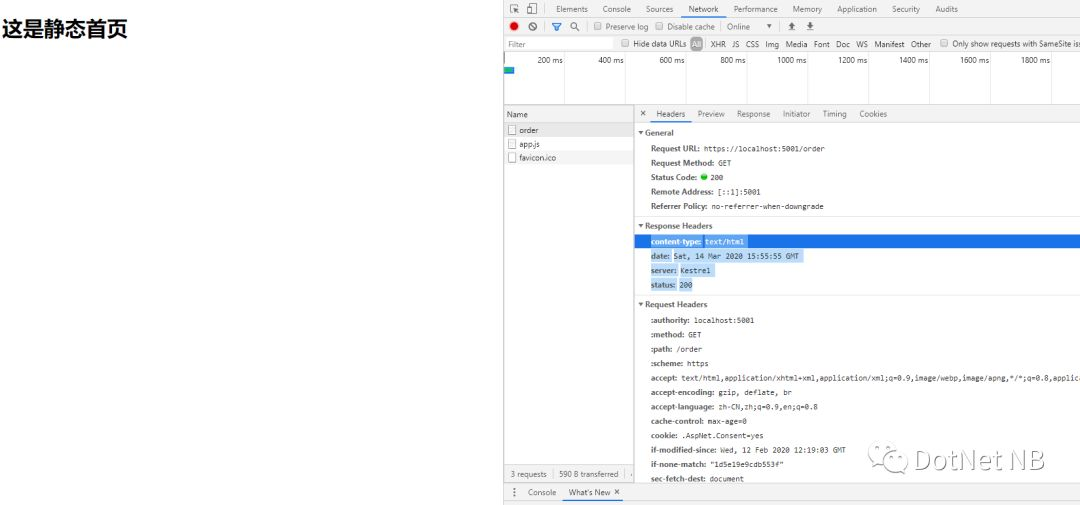Open the Online throttling dropdown
The width and height of the screenshot is (1080, 505).
(749, 26)
